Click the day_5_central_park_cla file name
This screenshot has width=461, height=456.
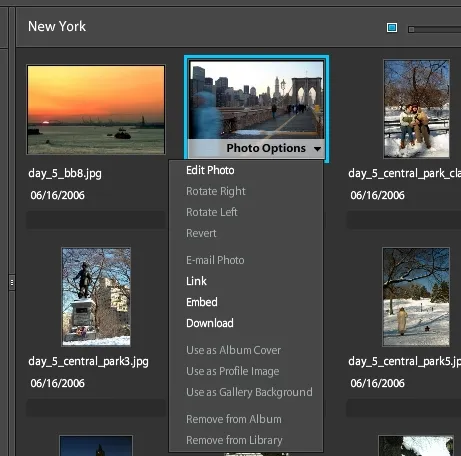pyautogui.click(x=404, y=174)
